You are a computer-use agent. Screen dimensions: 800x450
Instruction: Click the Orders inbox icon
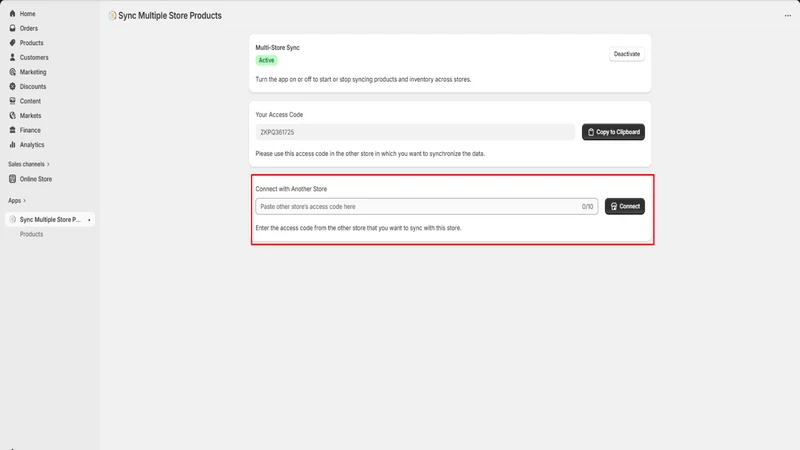tap(12, 28)
